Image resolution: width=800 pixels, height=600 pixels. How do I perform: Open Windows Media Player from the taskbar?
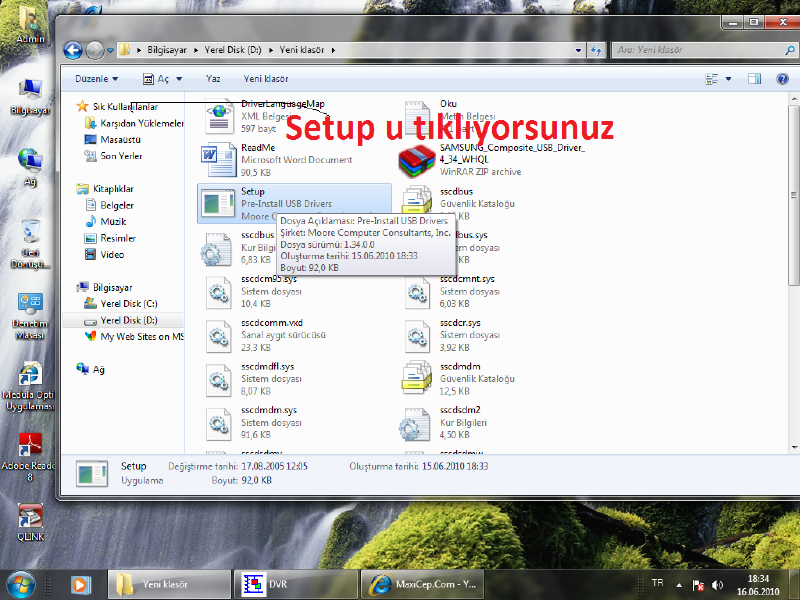(80, 584)
